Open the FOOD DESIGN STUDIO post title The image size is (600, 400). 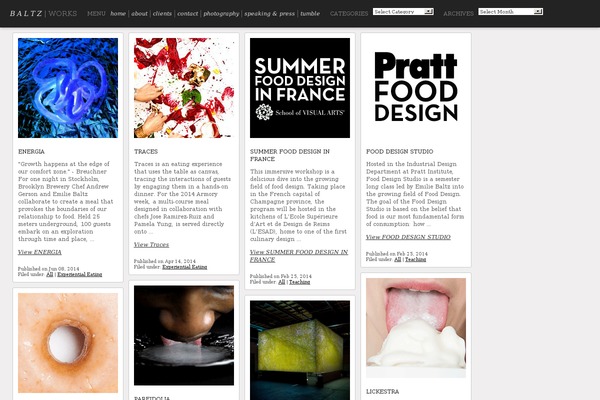[x=399, y=151]
